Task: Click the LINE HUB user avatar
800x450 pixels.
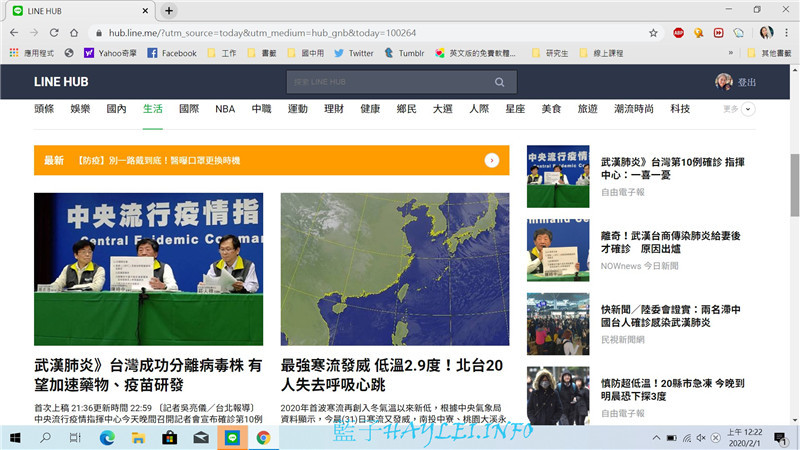Action: click(x=723, y=82)
